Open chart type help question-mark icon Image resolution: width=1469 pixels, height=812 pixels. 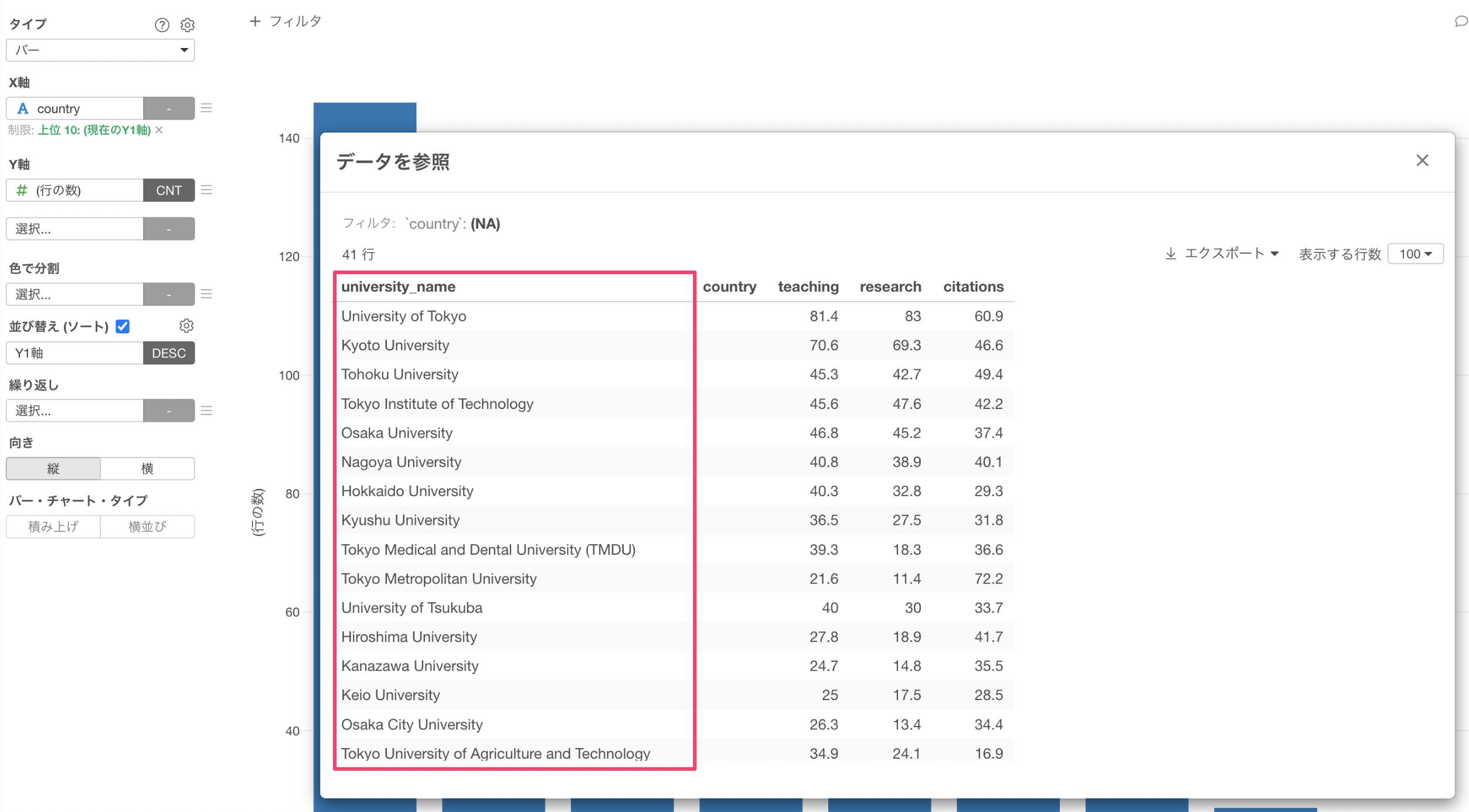click(x=162, y=25)
